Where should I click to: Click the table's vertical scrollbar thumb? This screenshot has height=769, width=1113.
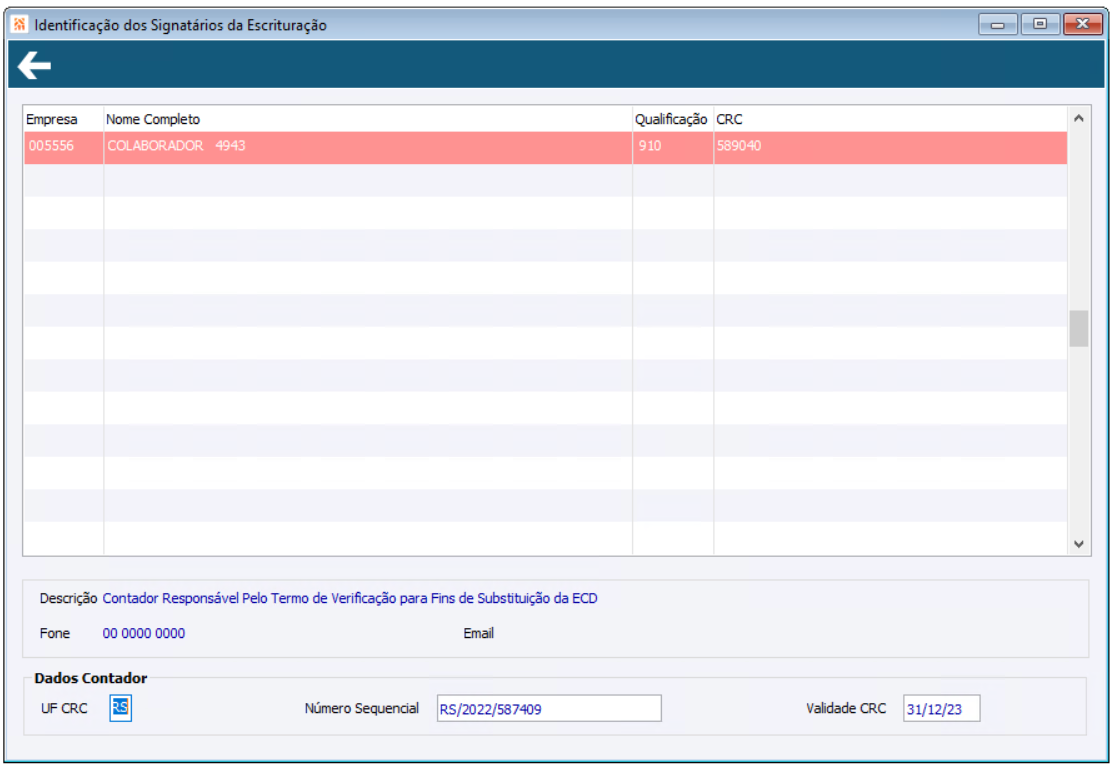point(1078,328)
